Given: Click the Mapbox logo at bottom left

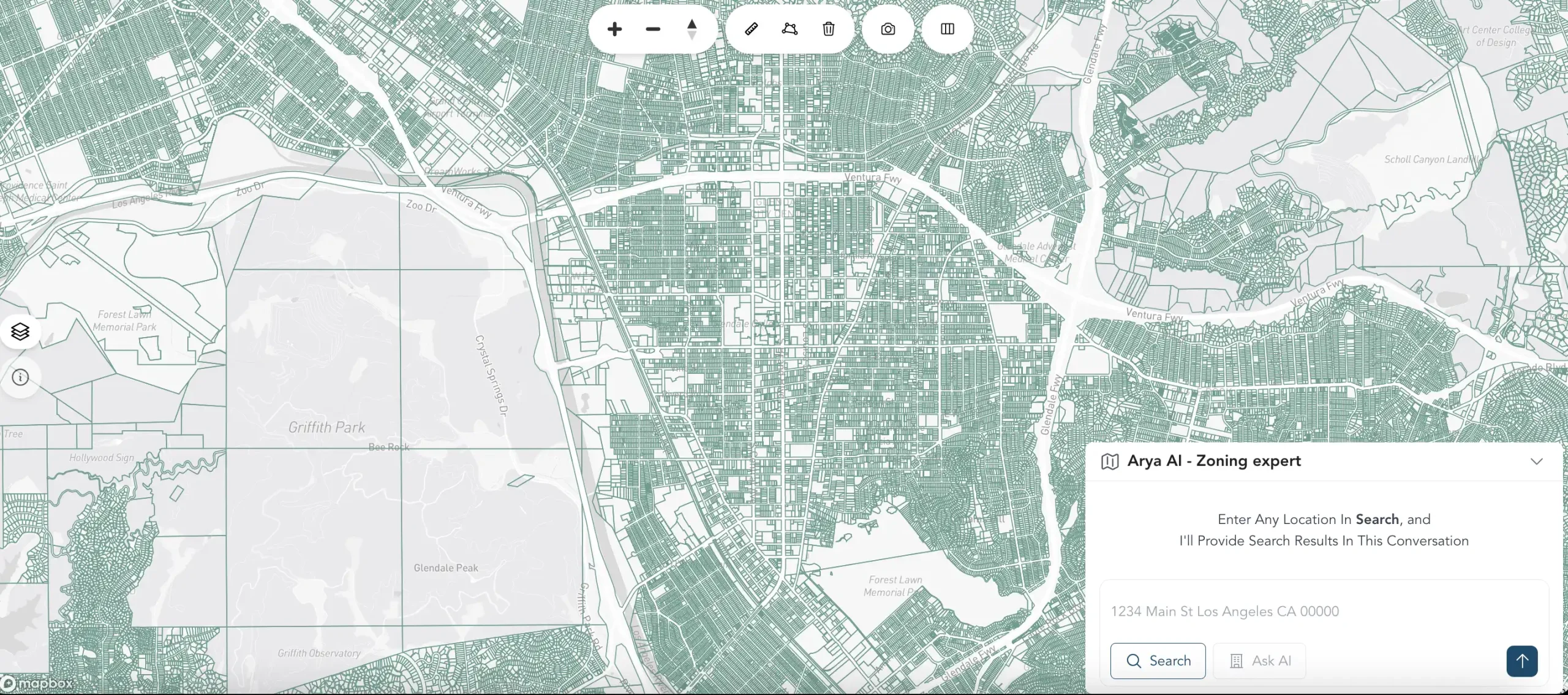Looking at the screenshot, I should (37, 683).
